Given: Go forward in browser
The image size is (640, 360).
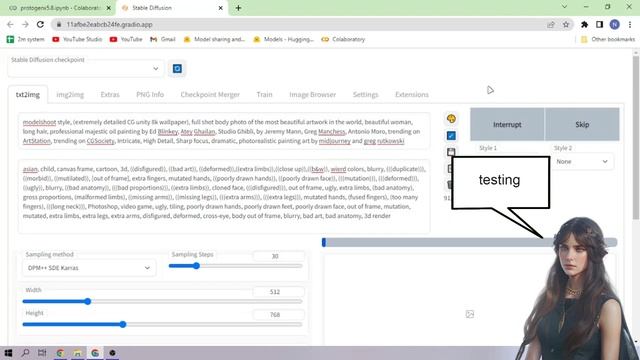Looking at the screenshot, I should [25, 24].
